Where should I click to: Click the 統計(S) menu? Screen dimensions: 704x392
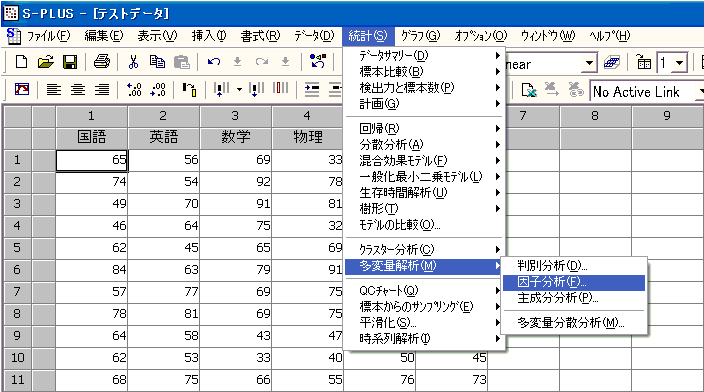click(x=368, y=35)
